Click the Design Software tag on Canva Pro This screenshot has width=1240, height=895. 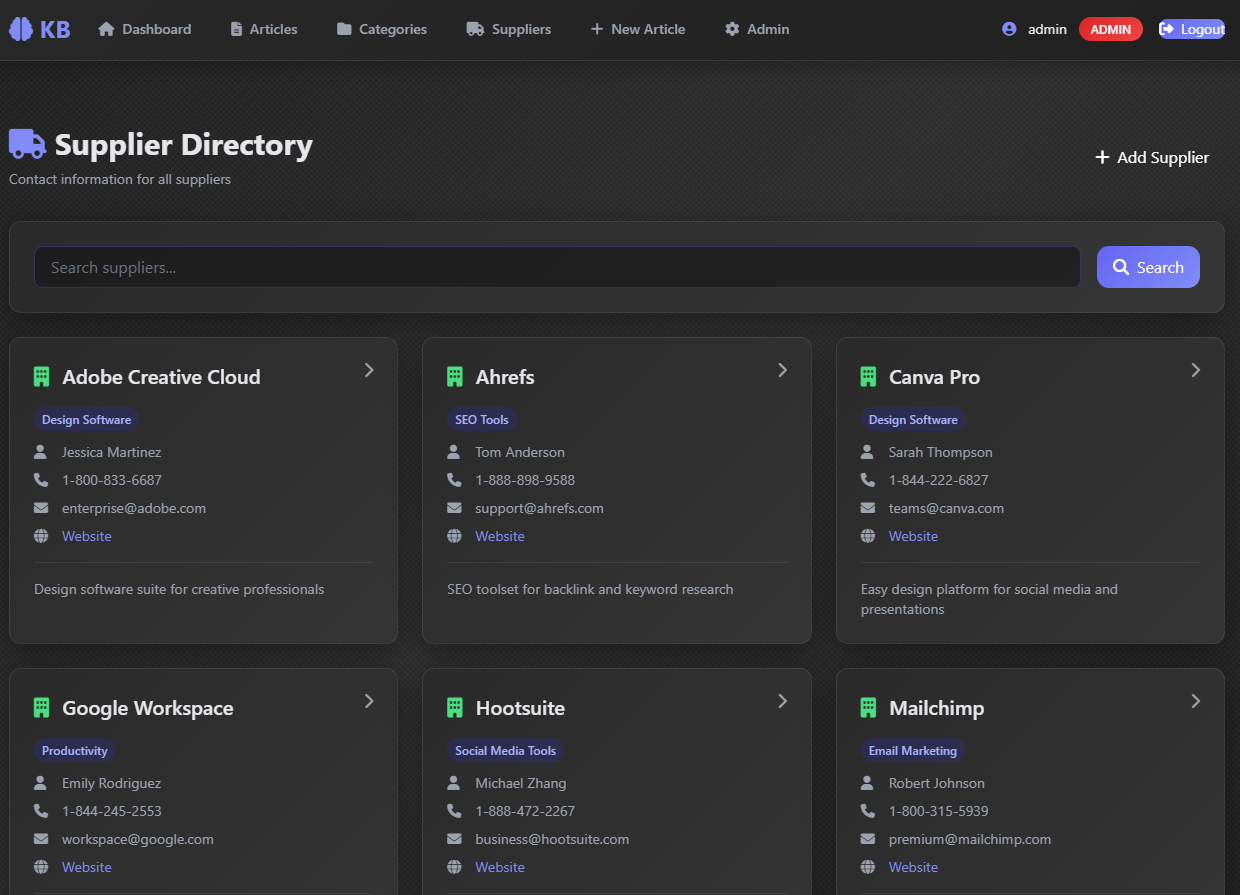(x=913, y=419)
